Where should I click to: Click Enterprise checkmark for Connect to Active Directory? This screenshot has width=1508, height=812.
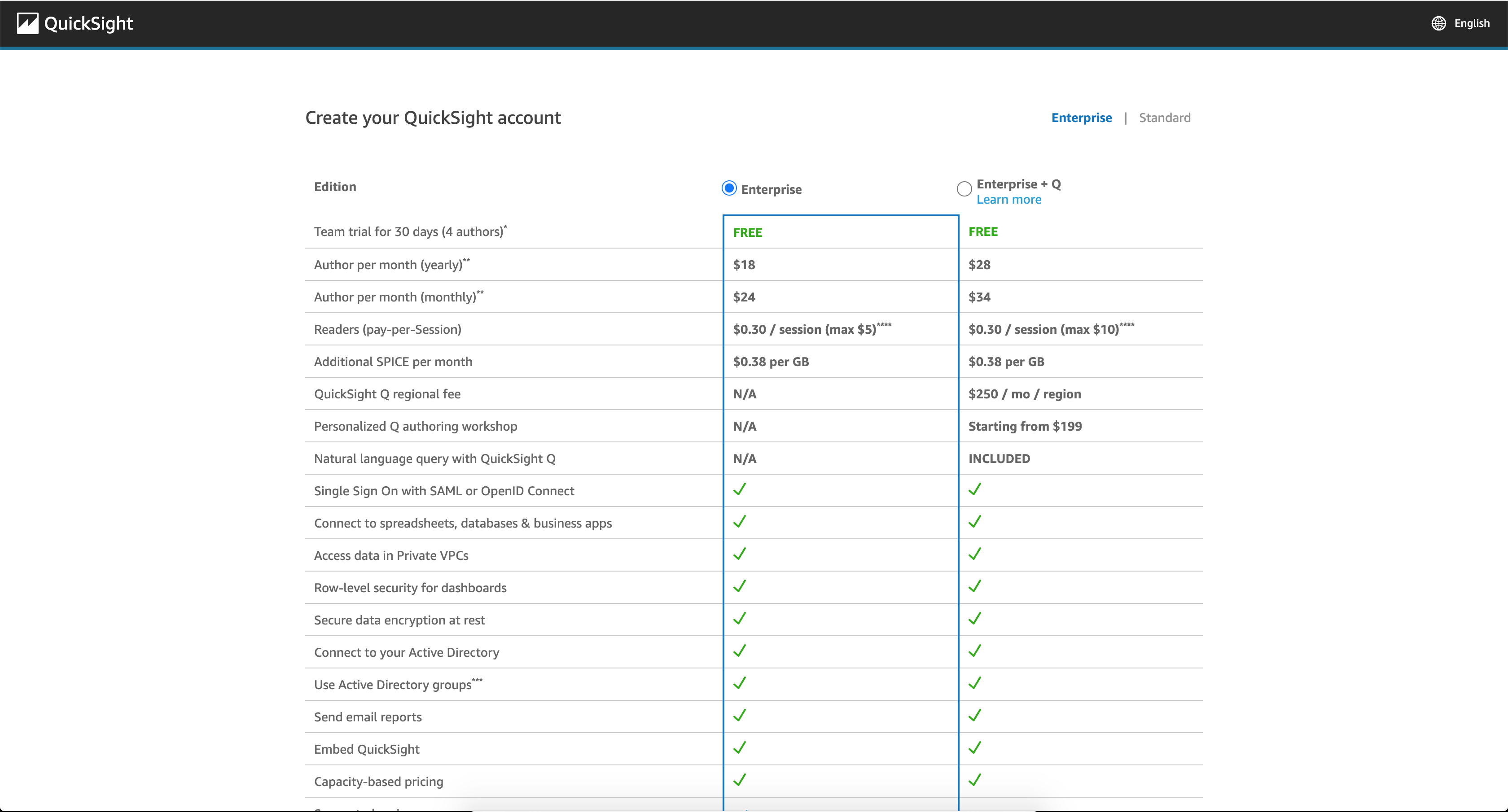739,650
